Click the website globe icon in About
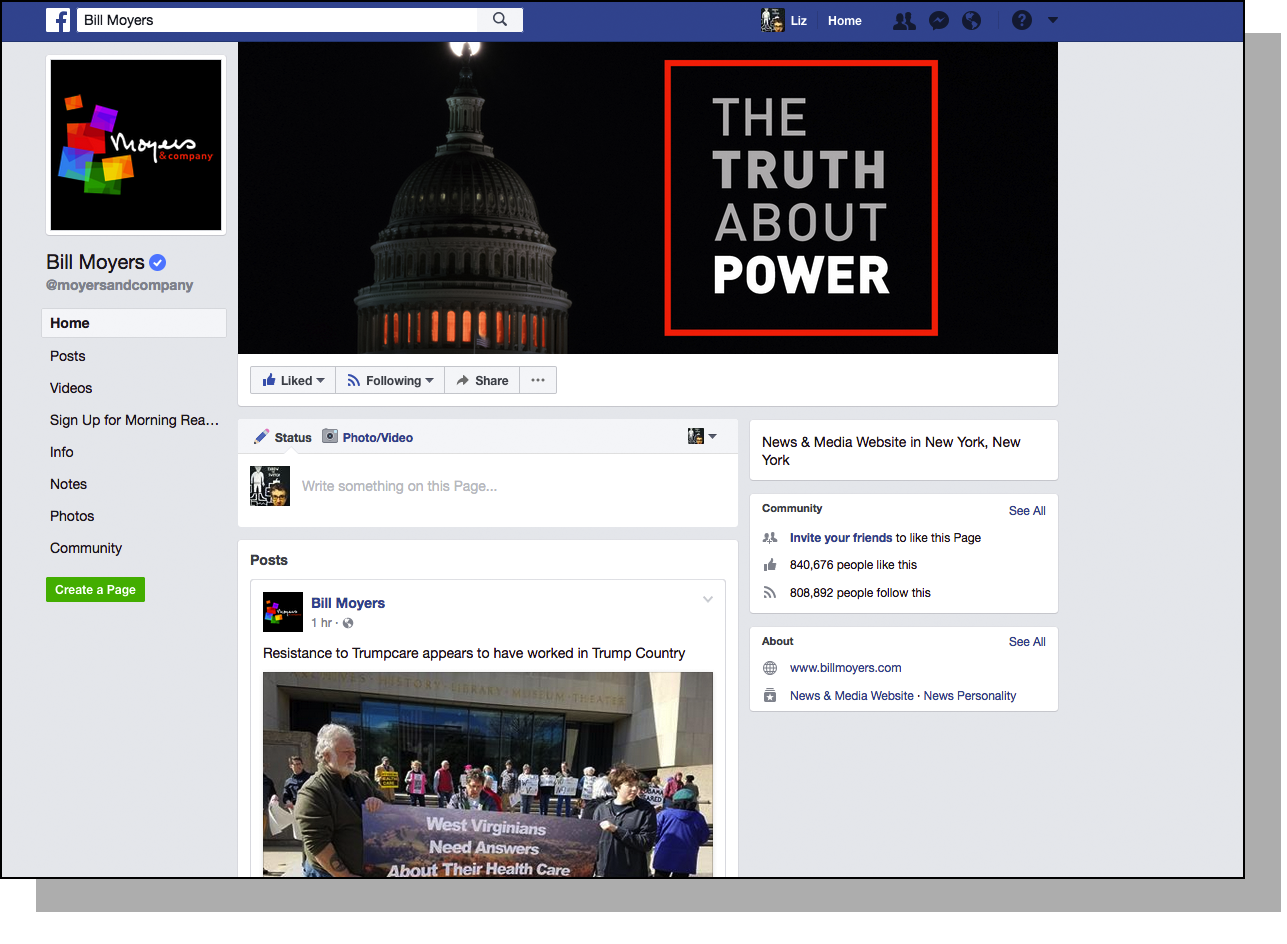Image resolution: width=1287 pixels, height=944 pixels. click(769, 668)
